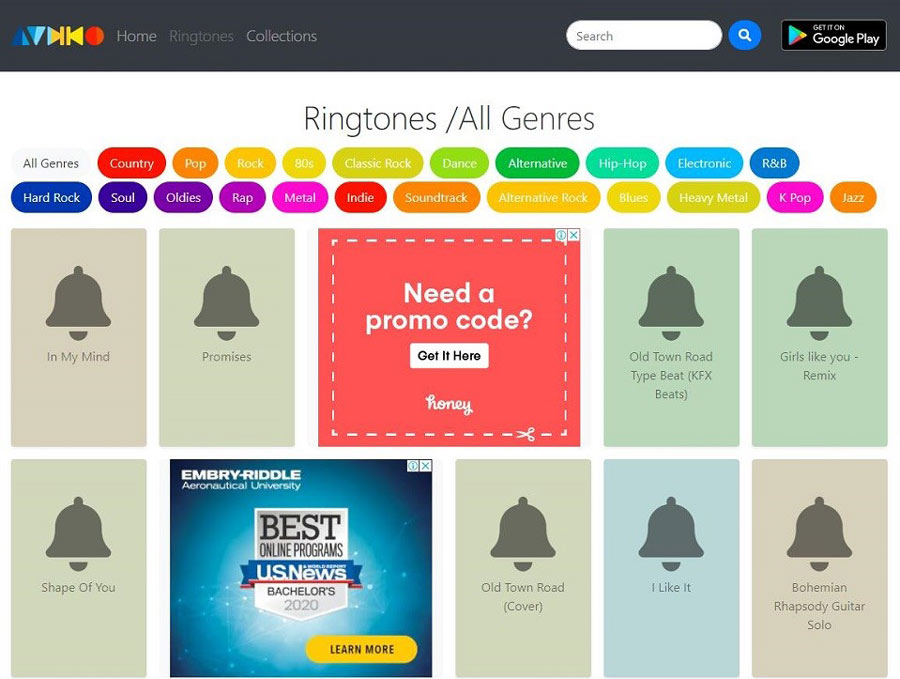Click the bell icon for I Like It

click(671, 534)
